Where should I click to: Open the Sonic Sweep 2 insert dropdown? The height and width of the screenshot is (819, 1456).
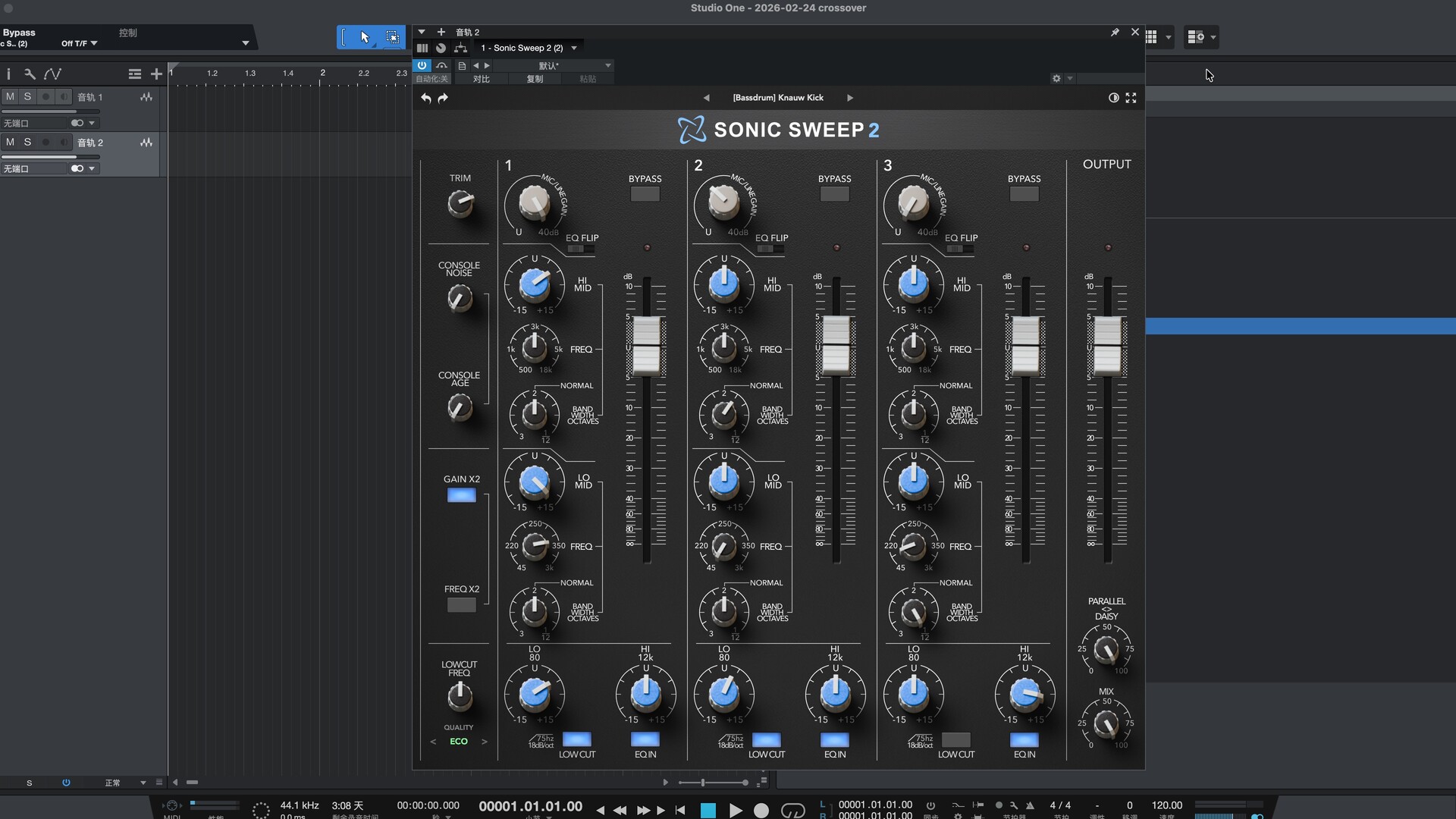pyautogui.click(x=574, y=48)
